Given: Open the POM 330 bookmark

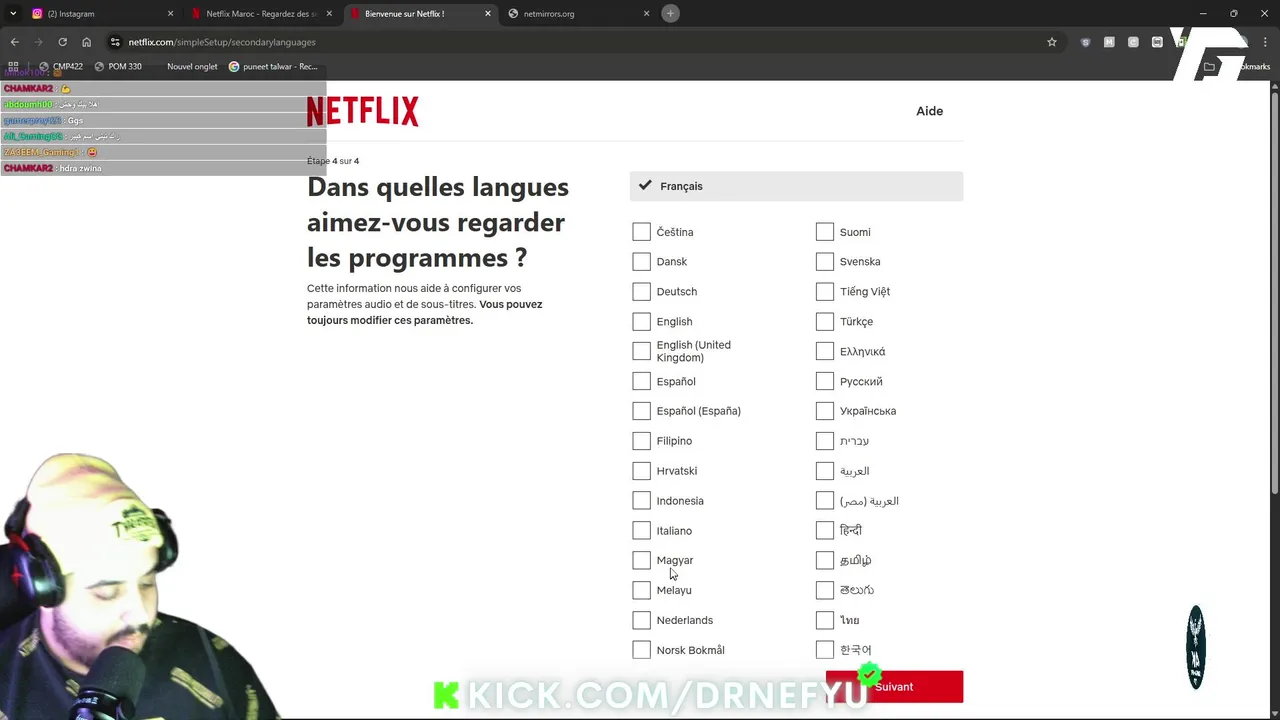Looking at the screenshot, I should pos(118,67).
